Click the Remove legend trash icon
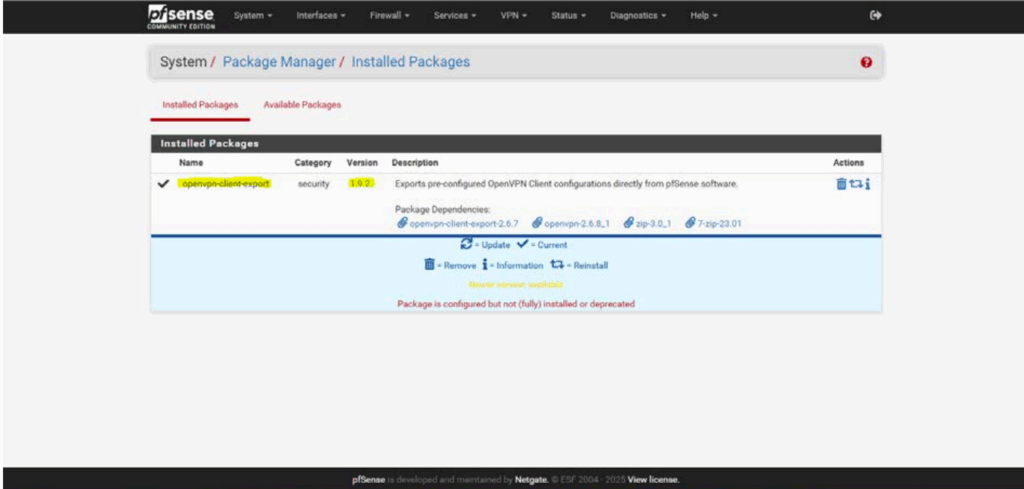This screenshot has height=489, width=1024. pos(429,264)
